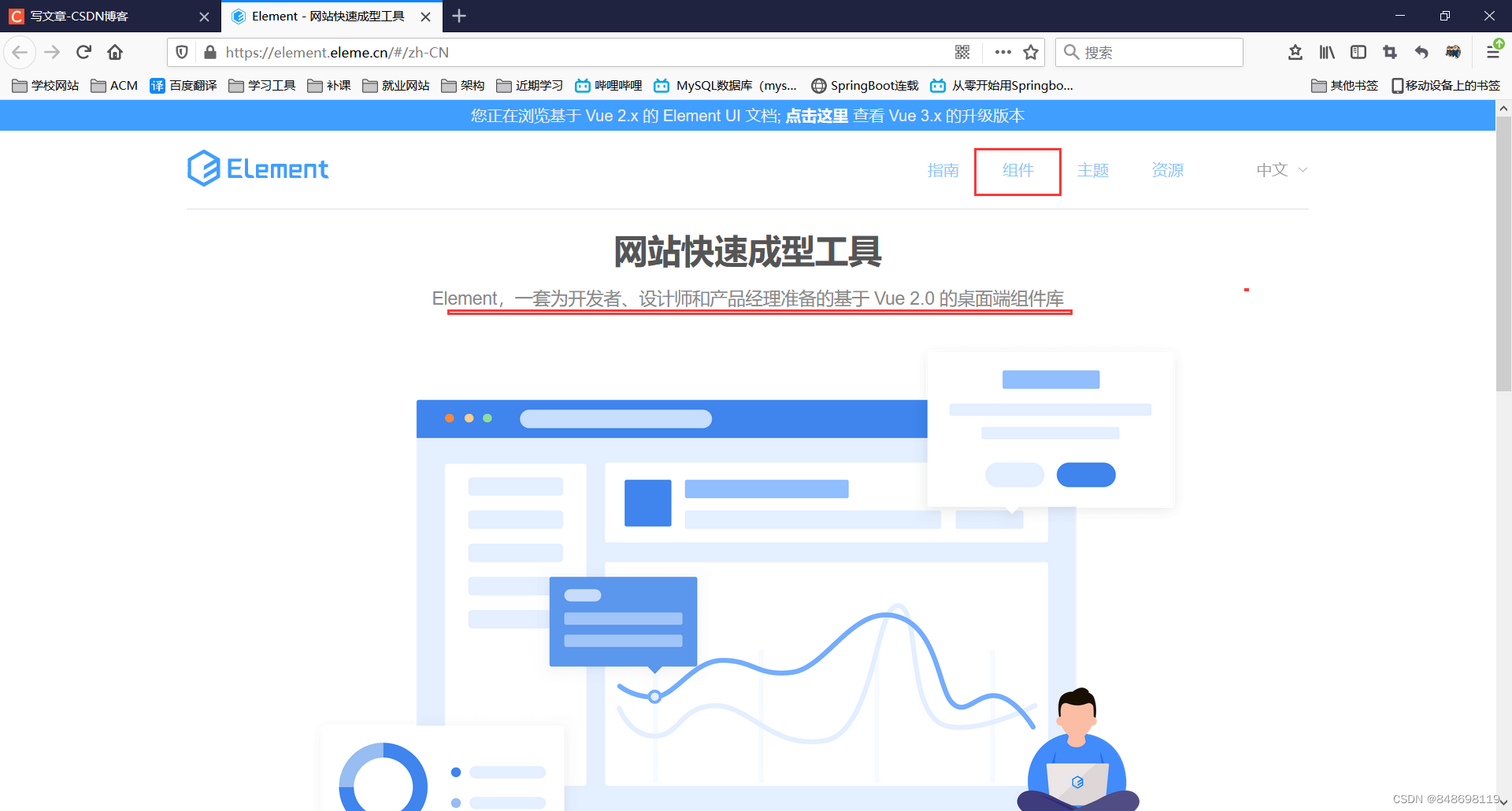
Task: Open 主题 in navigation
Action: point(1092,170)
